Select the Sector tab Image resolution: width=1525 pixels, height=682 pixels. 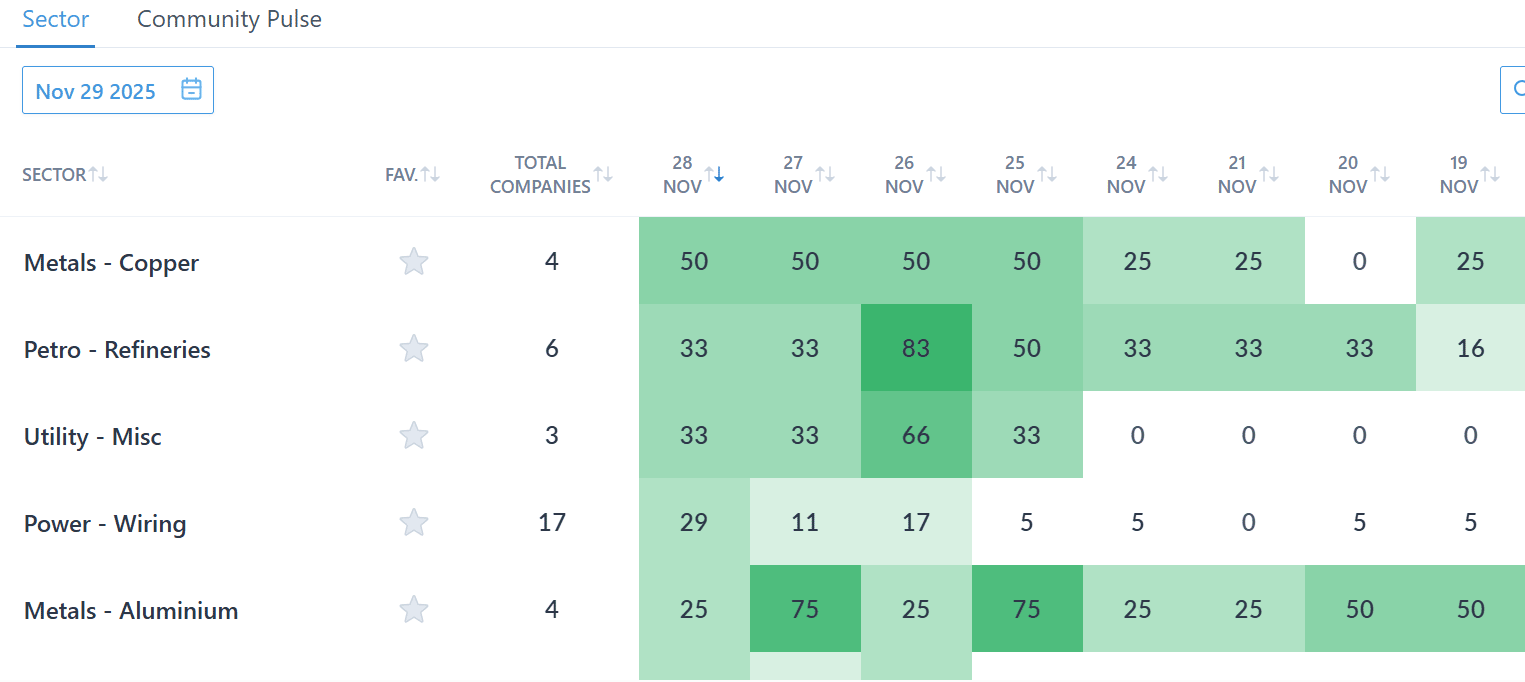[56, 20]
